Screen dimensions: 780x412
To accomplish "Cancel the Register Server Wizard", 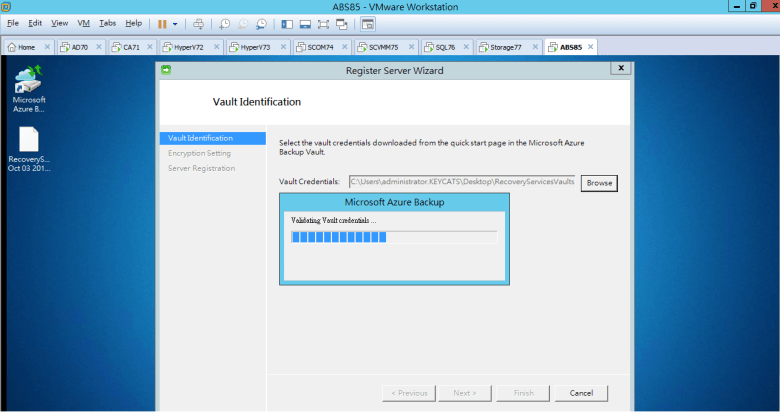I will tap(581, 393).
